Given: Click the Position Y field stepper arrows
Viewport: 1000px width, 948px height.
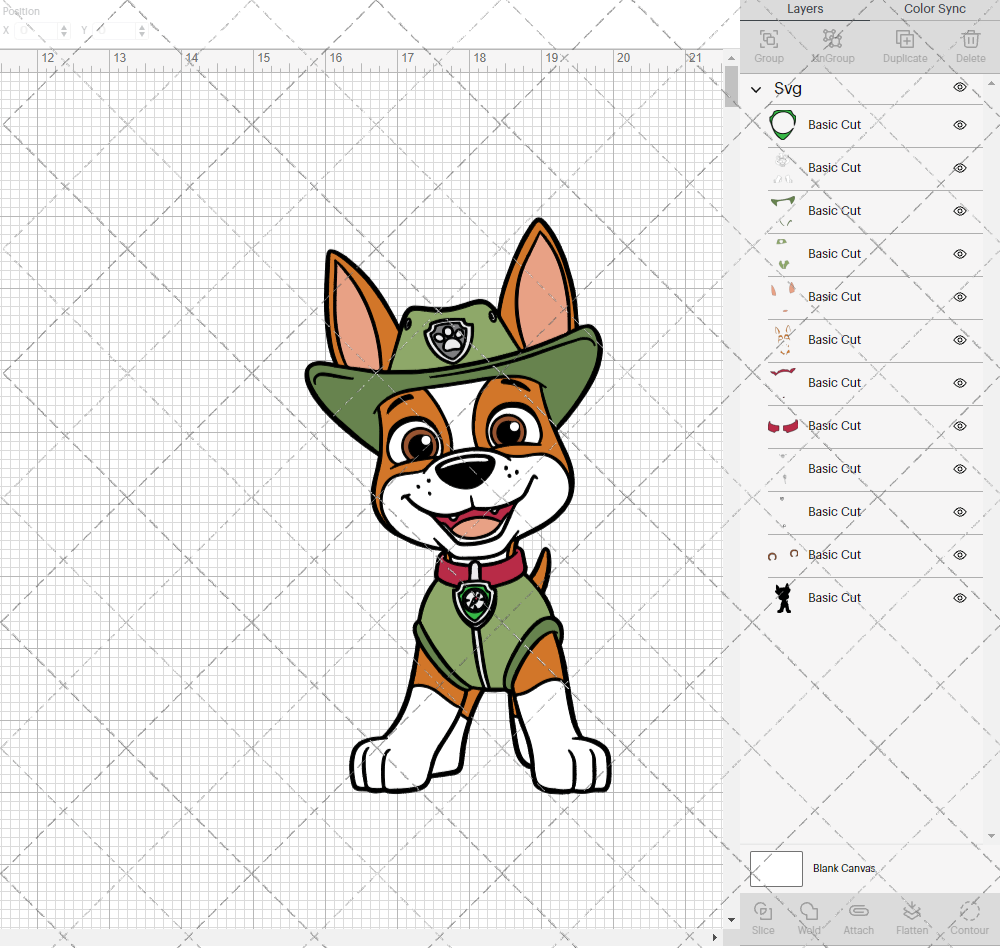Looking at the screenshot, I should (x=142, y=30).
